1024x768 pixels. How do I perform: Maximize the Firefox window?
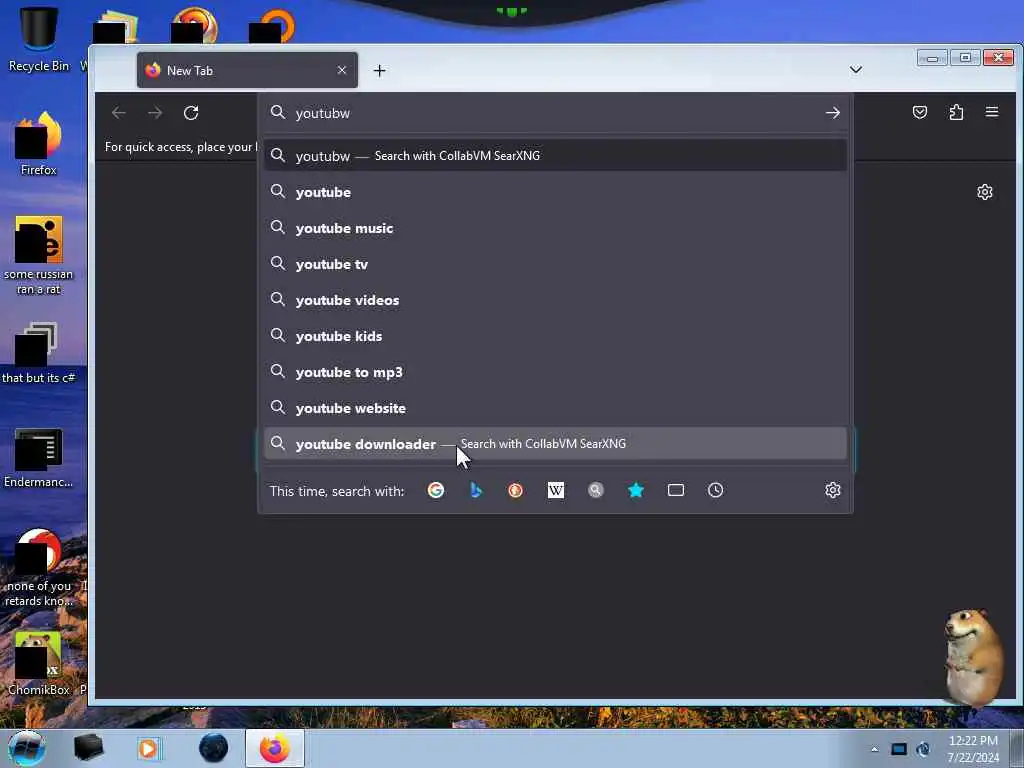[x=965, y=58]
